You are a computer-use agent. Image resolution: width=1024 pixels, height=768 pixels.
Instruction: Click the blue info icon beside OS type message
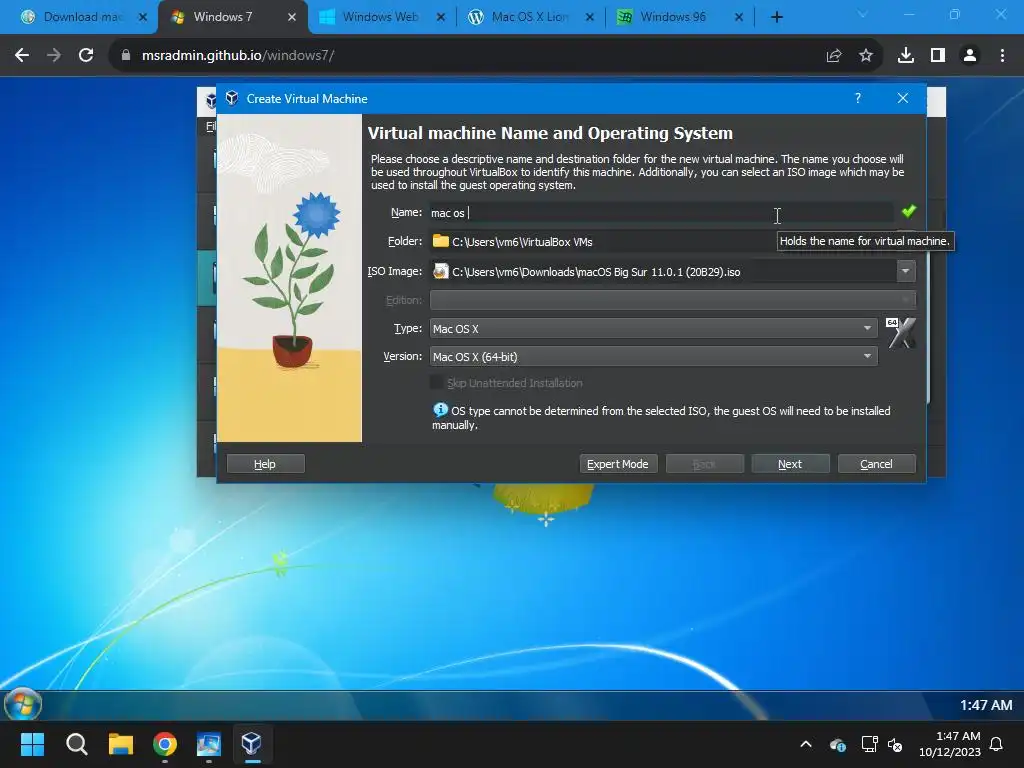pos(440,409)
